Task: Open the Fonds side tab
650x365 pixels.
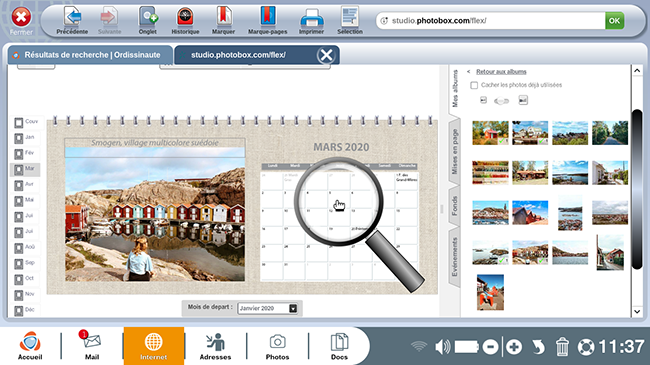Action: coord(455,205)
